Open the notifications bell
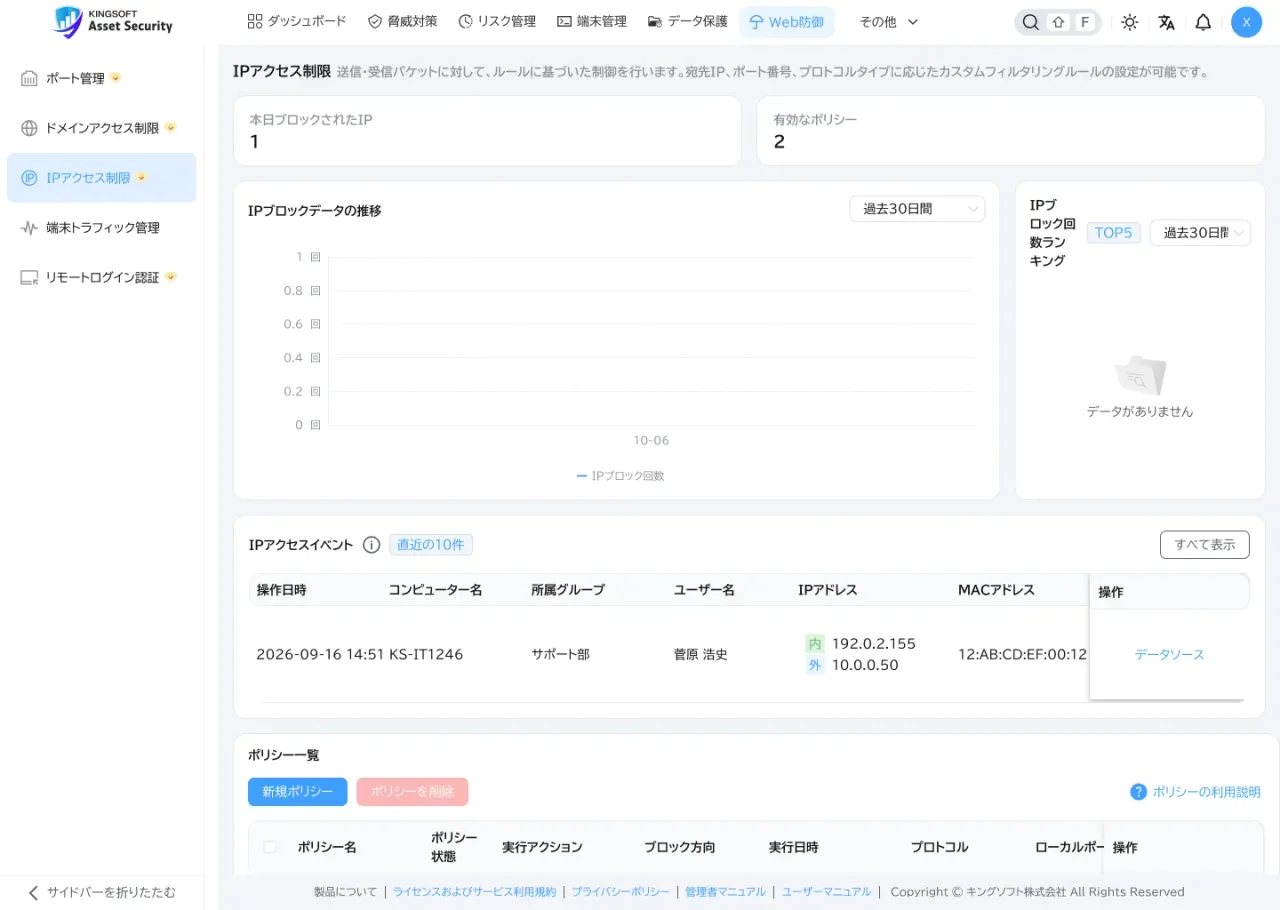1280x910 pixels. pos(1204,22)
